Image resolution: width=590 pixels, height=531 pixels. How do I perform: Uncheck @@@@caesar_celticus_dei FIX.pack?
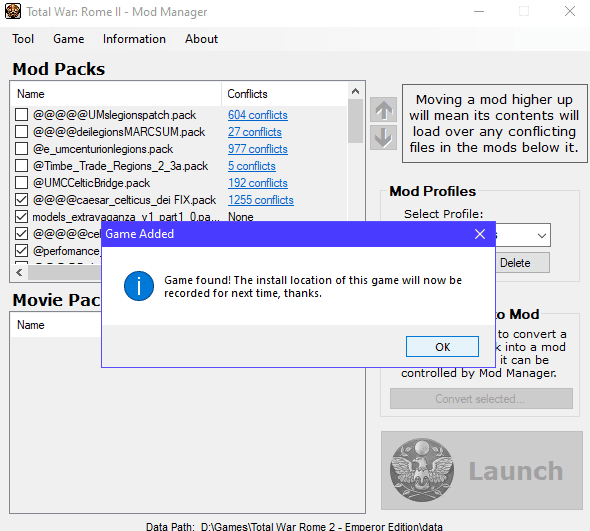(21, 200)
